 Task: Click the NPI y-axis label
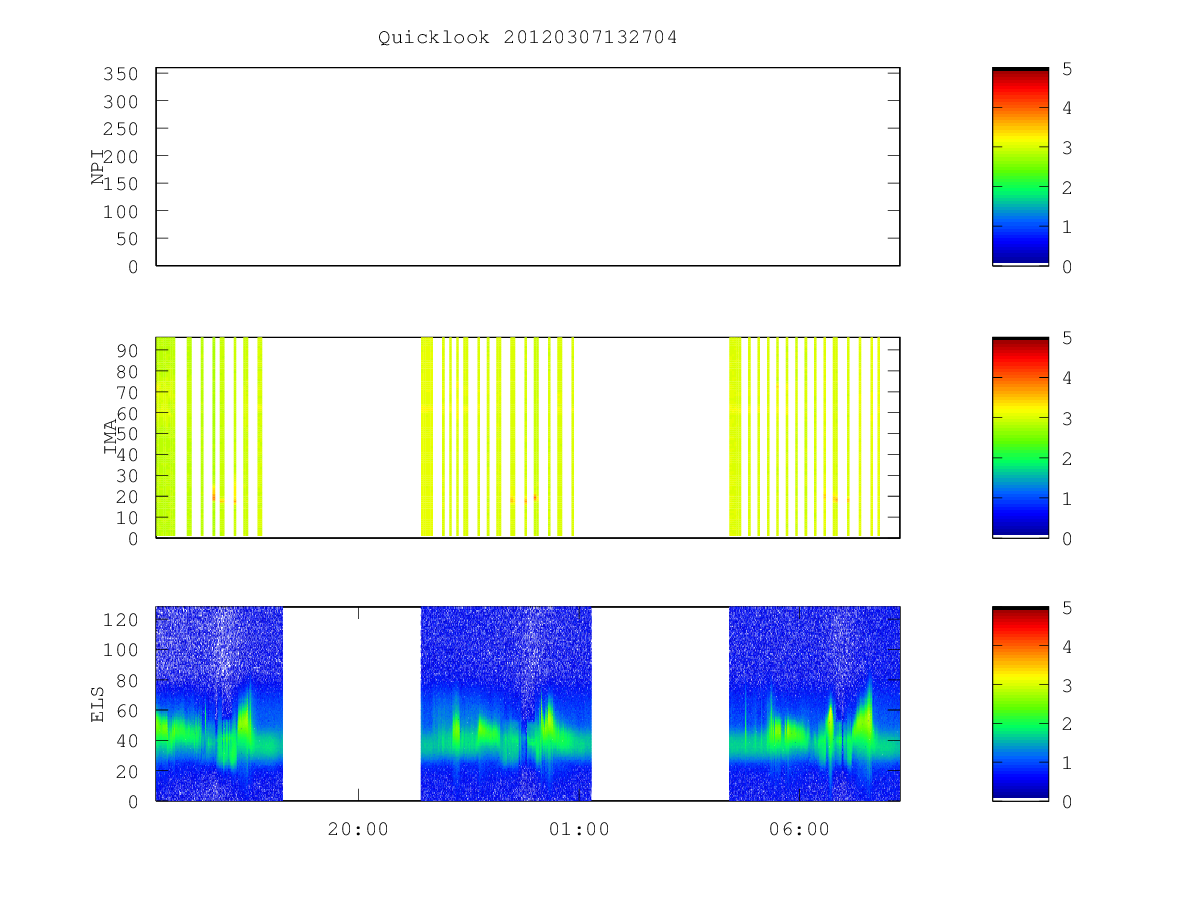(99, 166)
